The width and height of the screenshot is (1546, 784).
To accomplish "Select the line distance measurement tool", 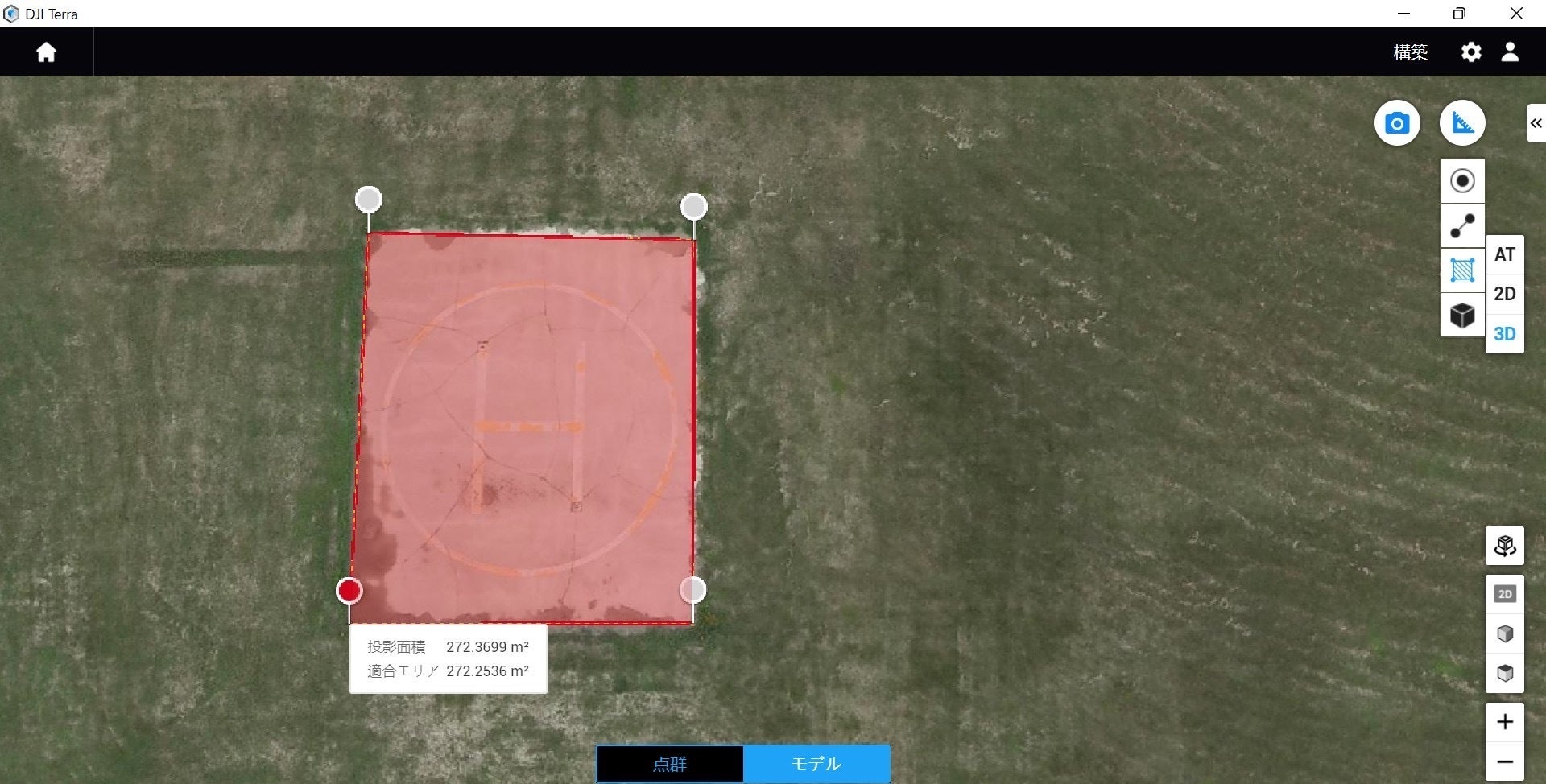I will (x=1462, y=226).
